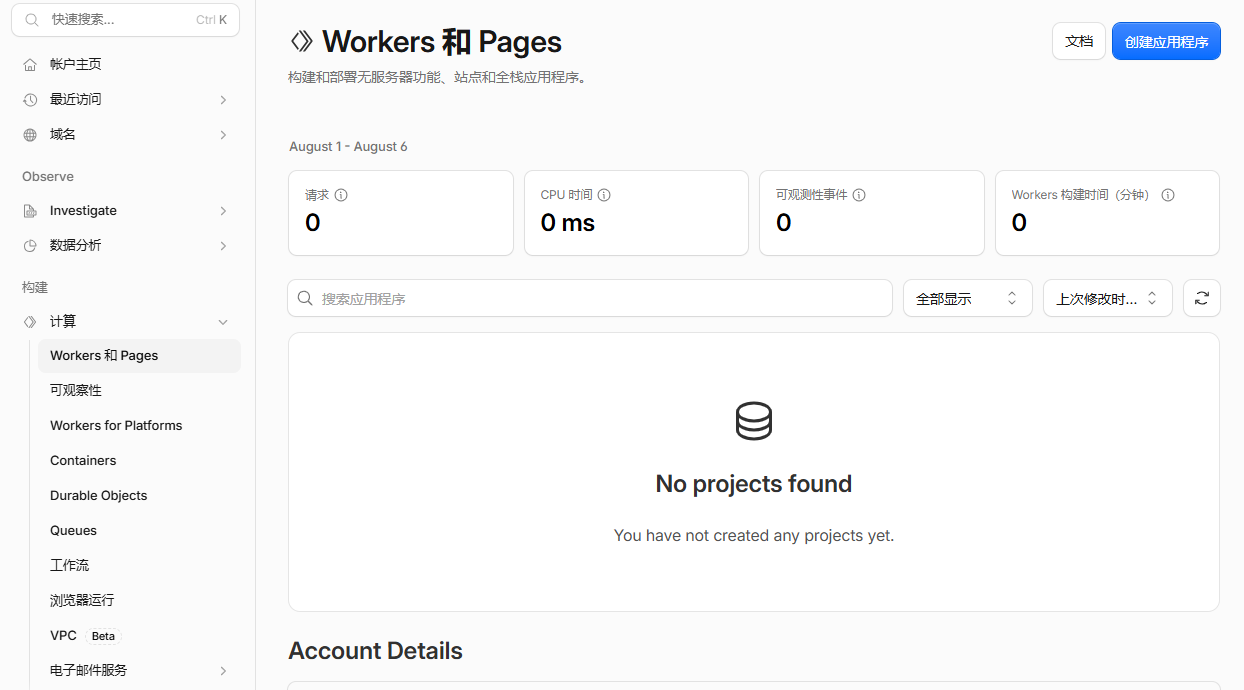Click the 可观测性事件 metric card
The width and height of the screenshot is (1244, 690).
(x=872, y=213)
